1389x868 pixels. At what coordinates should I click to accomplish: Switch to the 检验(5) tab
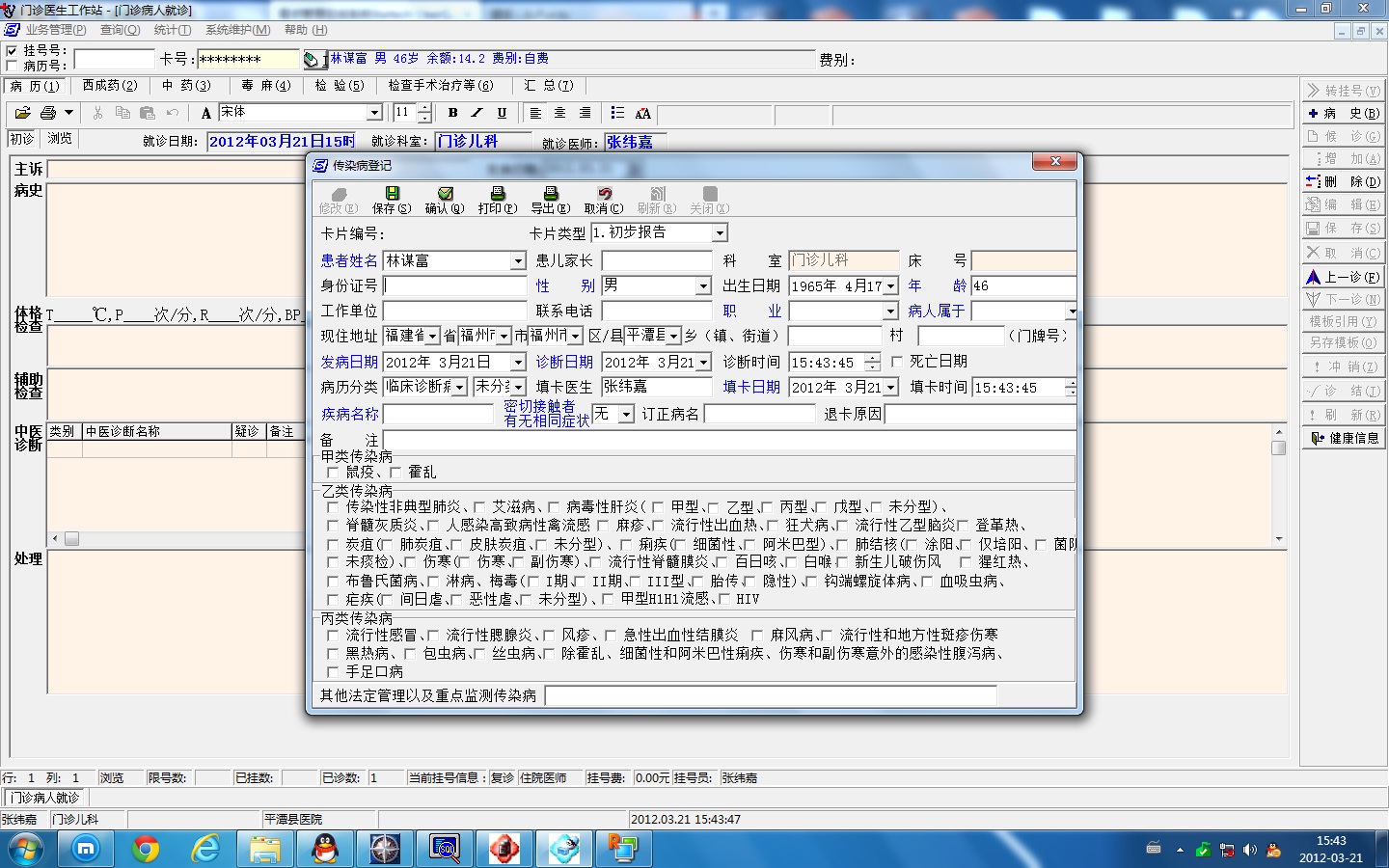(340, 86)
